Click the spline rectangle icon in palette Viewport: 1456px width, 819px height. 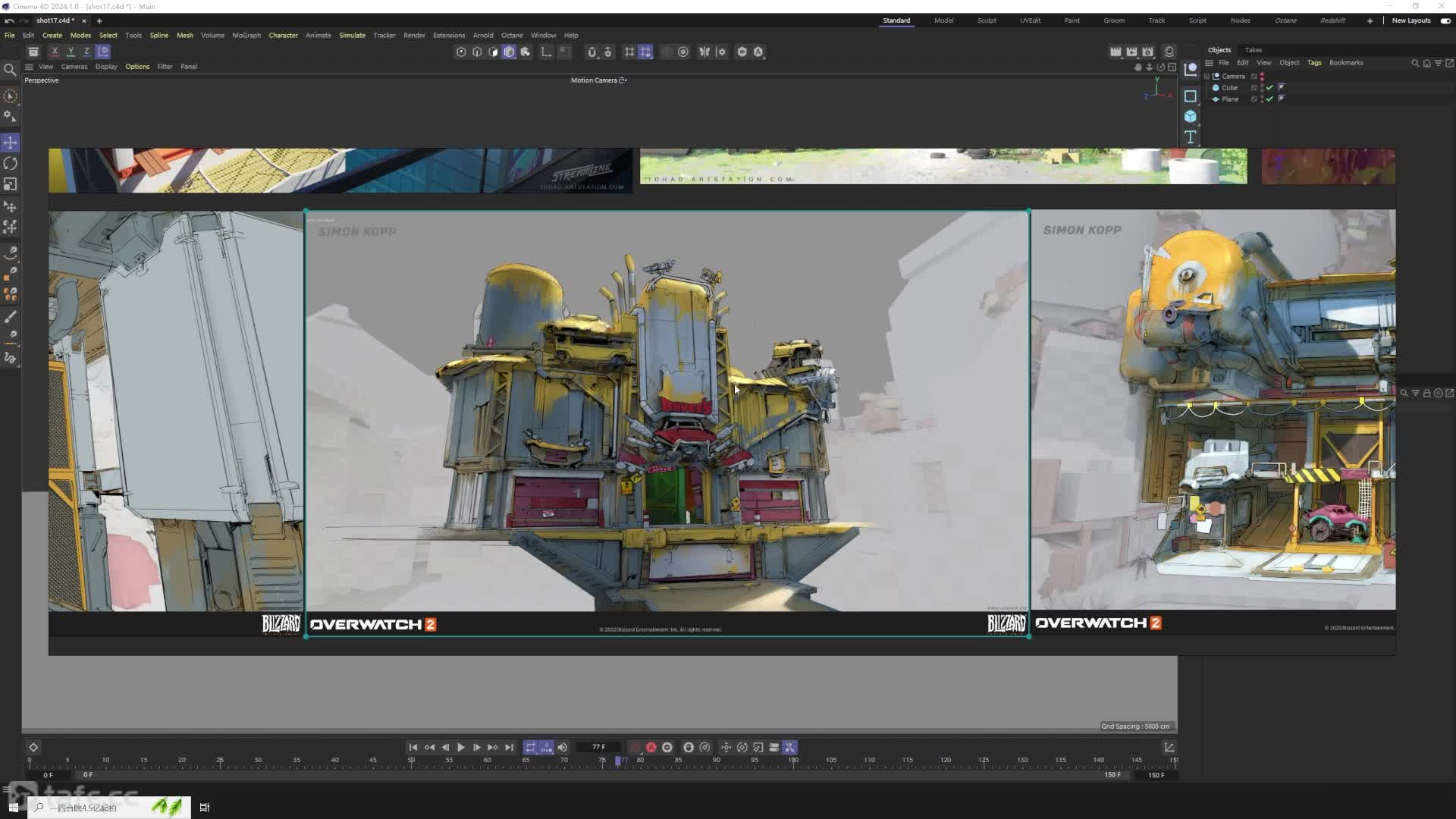1191,96
